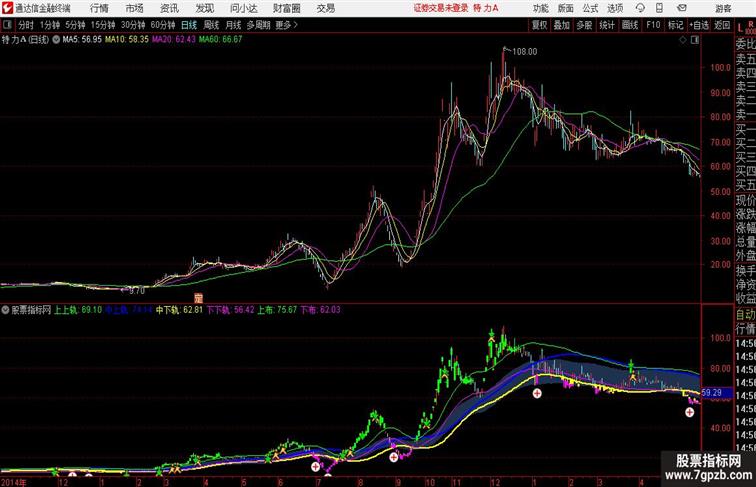Click the 自动 label in the side panel
Image resolution: width=756 pixels, height=487 pixels.
pos(745,315)
